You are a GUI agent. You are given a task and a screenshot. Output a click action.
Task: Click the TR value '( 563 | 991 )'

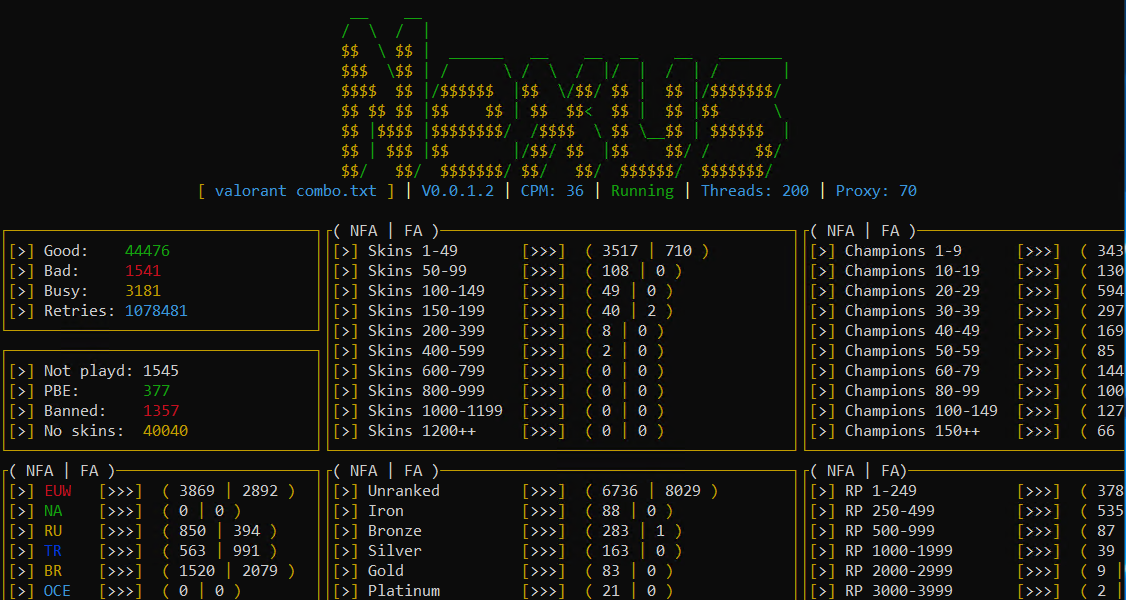click(220, 551)
